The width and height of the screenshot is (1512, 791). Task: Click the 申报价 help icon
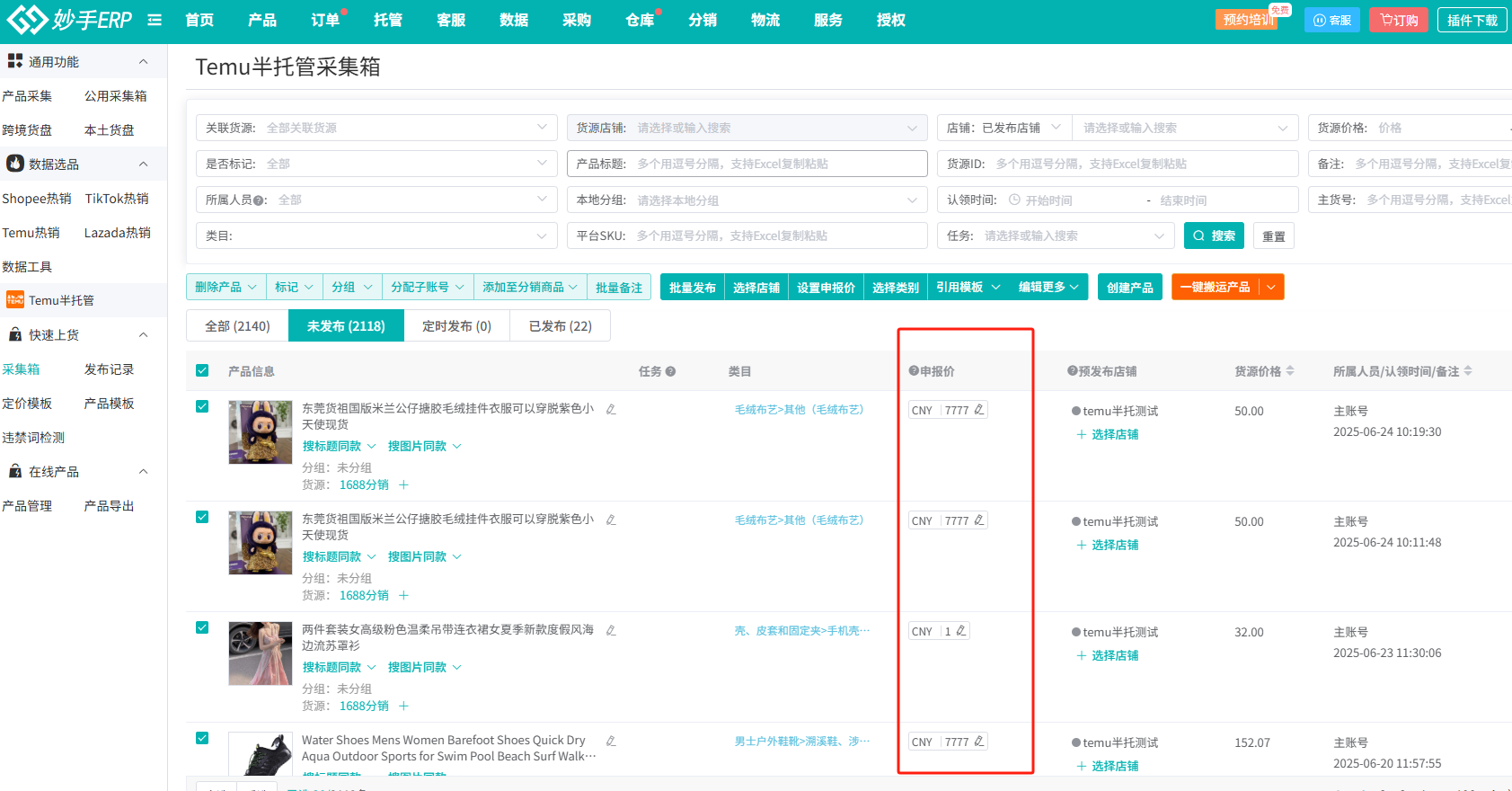pos(914,371)
